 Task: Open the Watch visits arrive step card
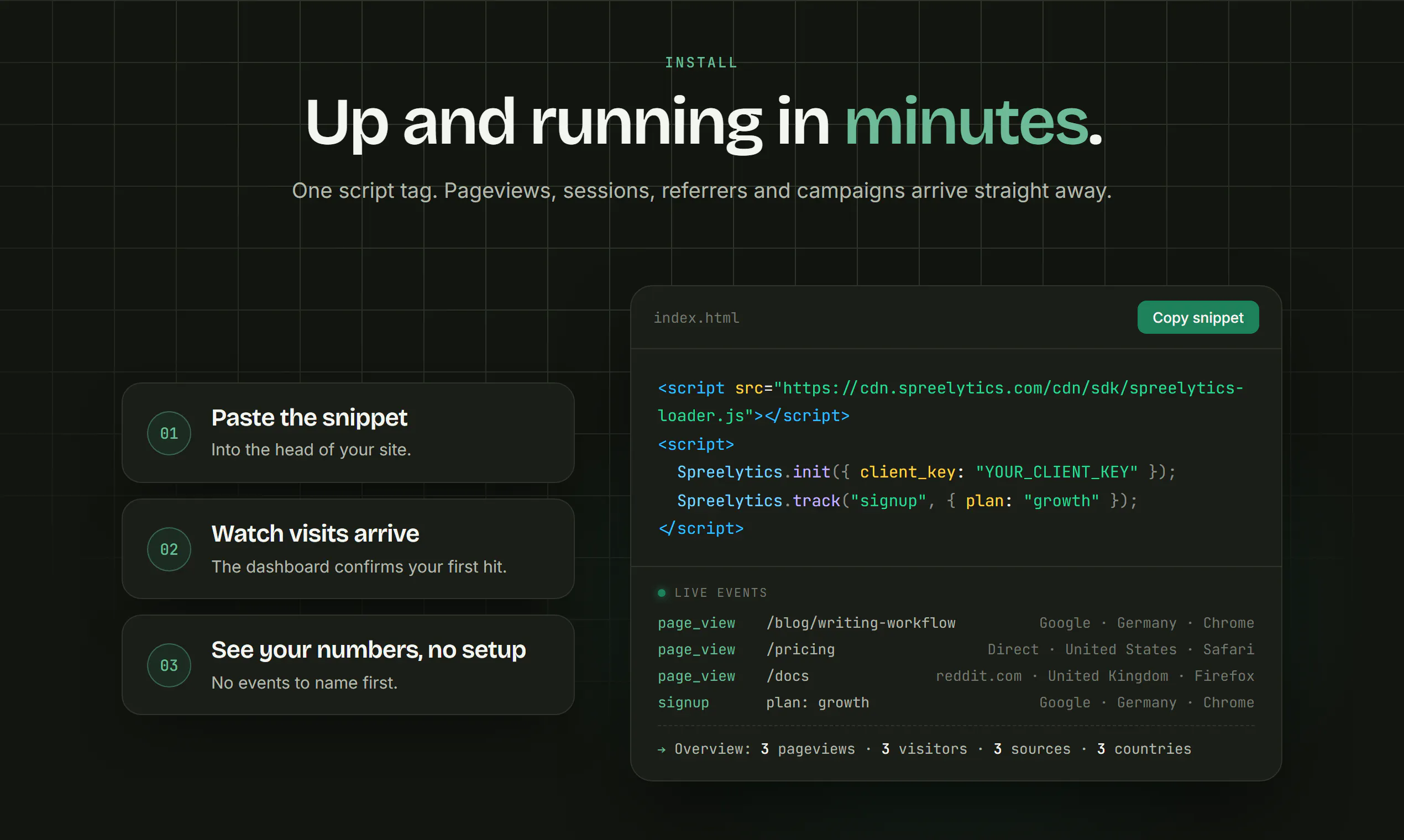point(348,549)
